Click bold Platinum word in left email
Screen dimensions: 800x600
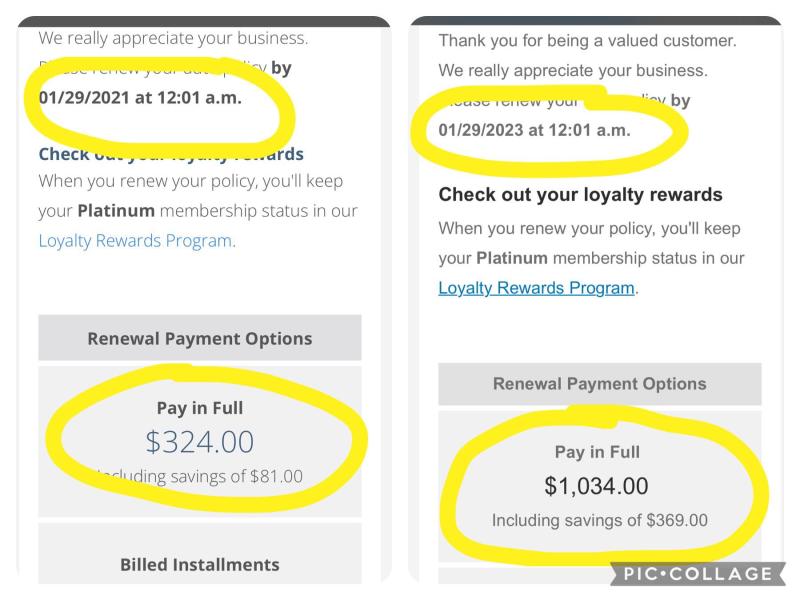coord(116,211)
